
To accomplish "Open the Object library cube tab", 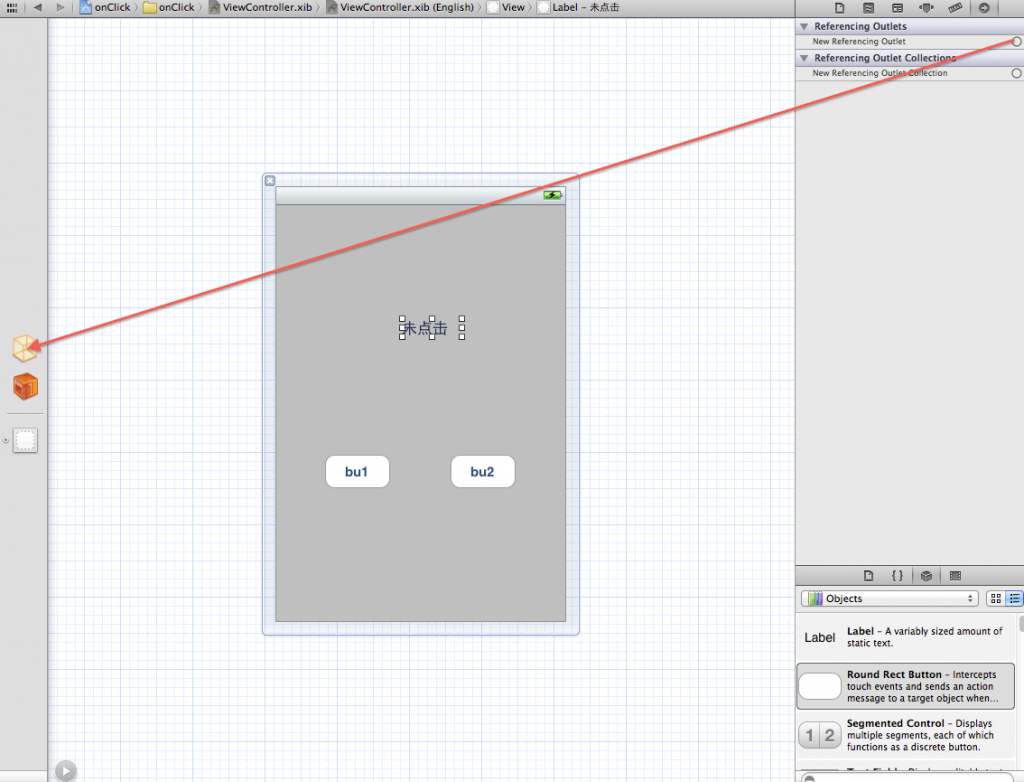I will click(926, 576).
